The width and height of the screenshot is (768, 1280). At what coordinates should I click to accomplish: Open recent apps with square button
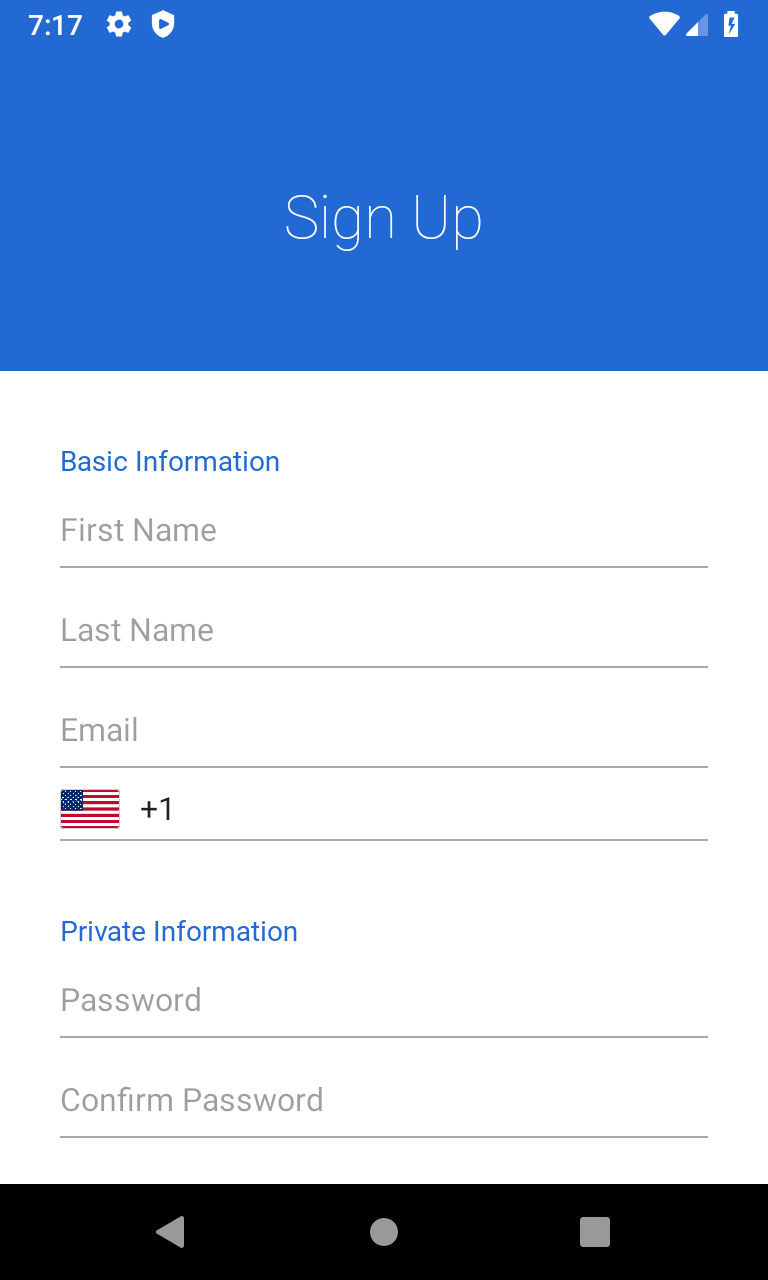point(595,1232)
